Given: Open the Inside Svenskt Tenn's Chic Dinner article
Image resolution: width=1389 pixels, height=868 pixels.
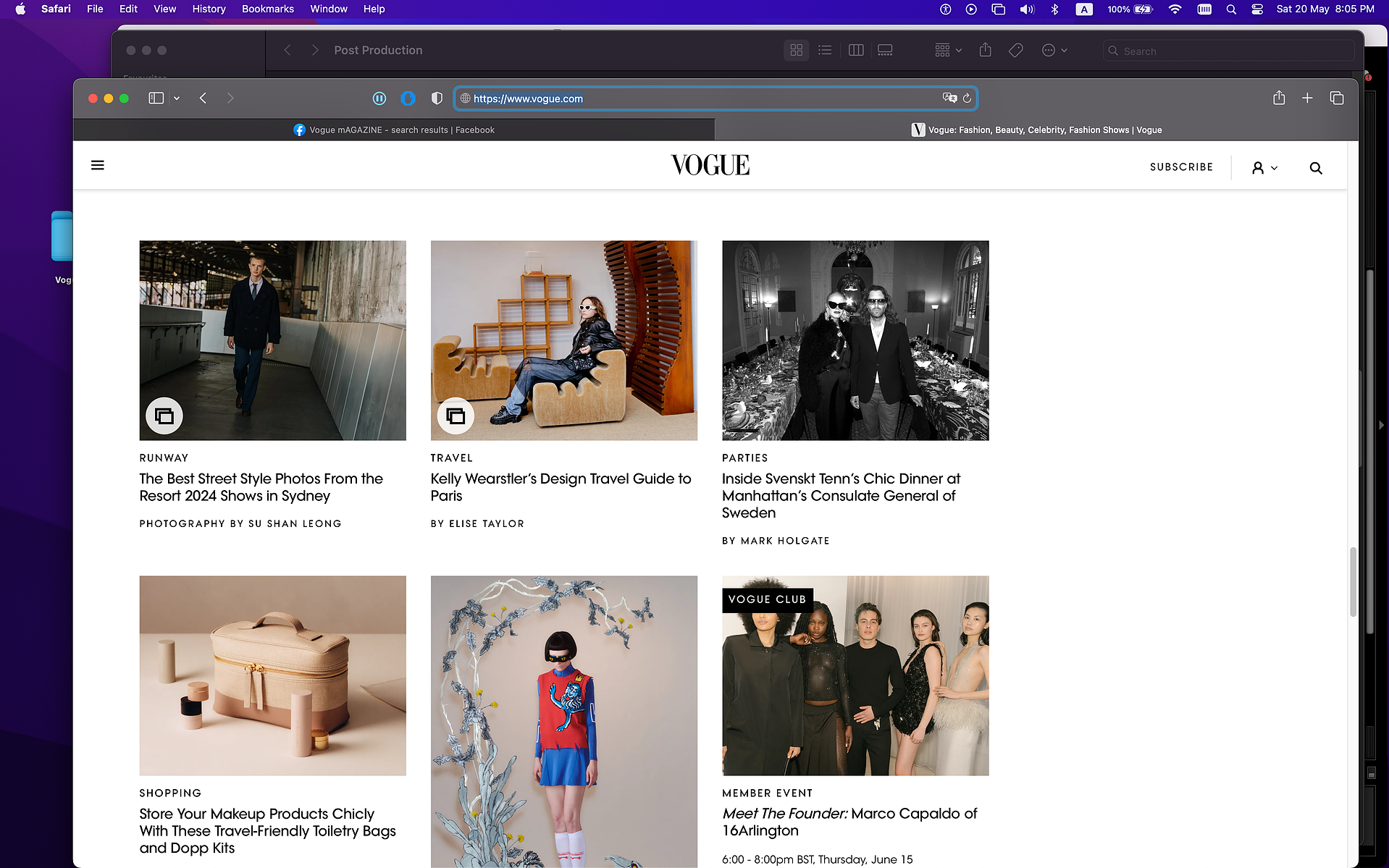Looking at the screenshot, I should pyautogui.click(x=841, y=496).
